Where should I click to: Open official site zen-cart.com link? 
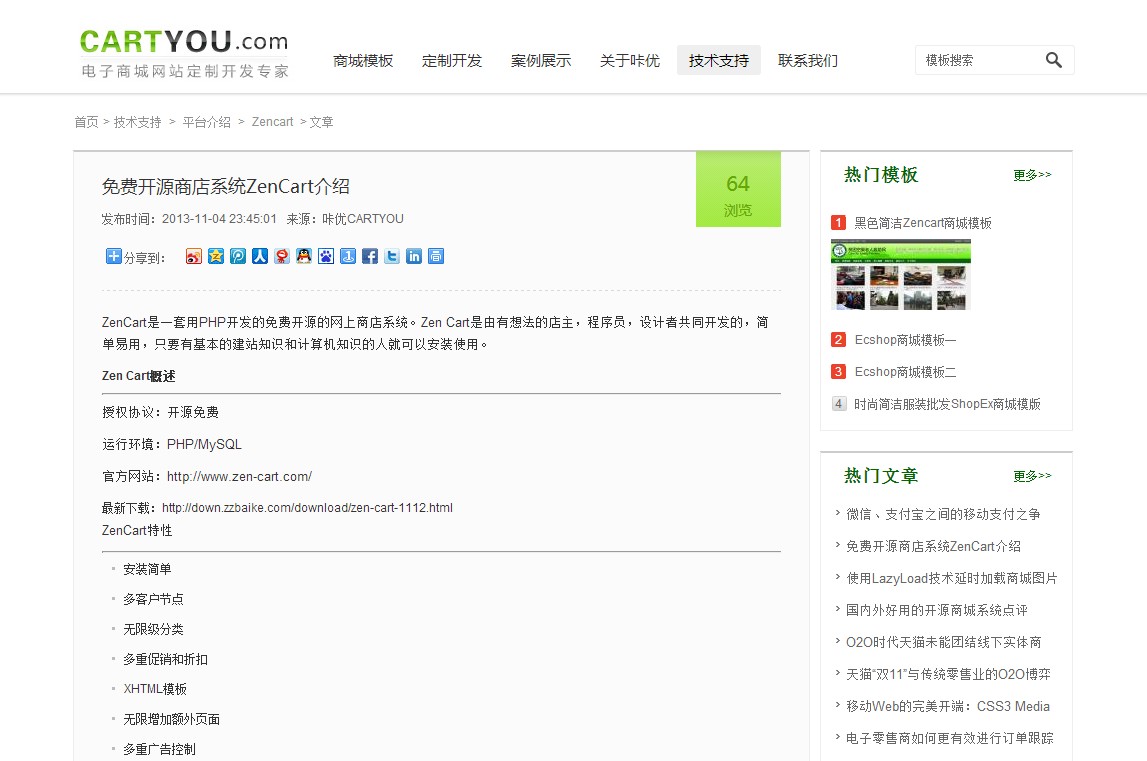pos(239,476)
